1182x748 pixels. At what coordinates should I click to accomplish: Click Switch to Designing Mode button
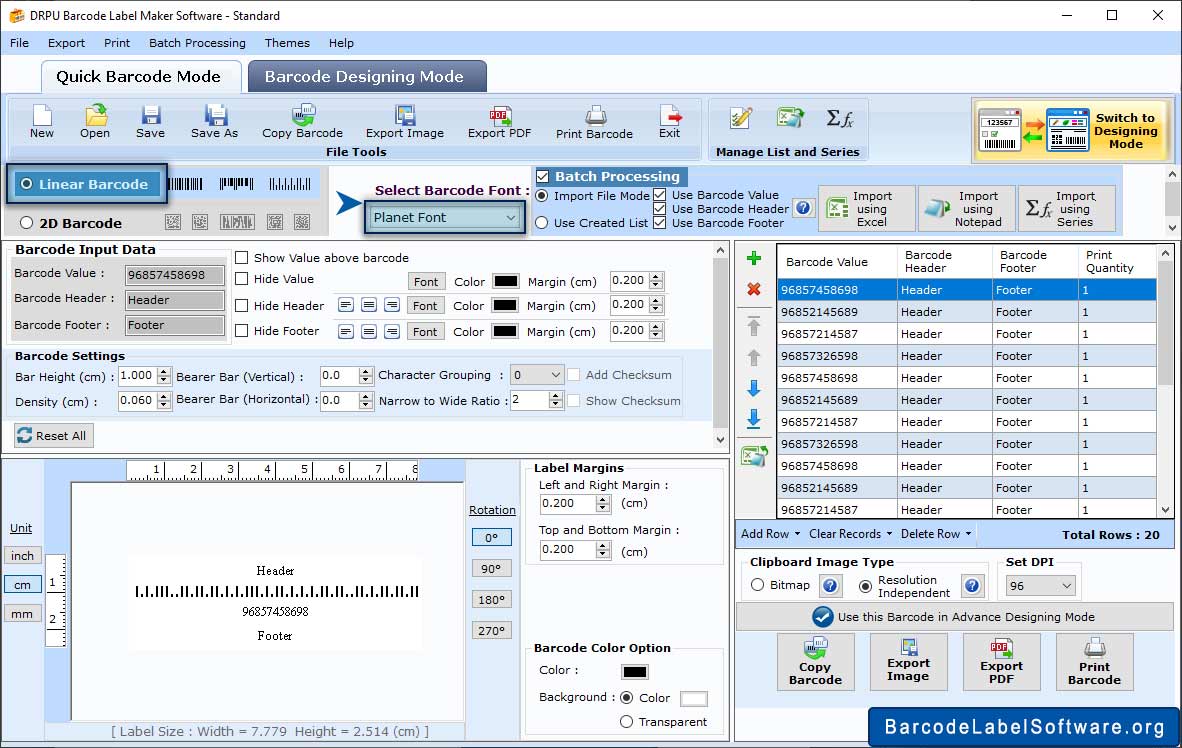click(1070, 130)
